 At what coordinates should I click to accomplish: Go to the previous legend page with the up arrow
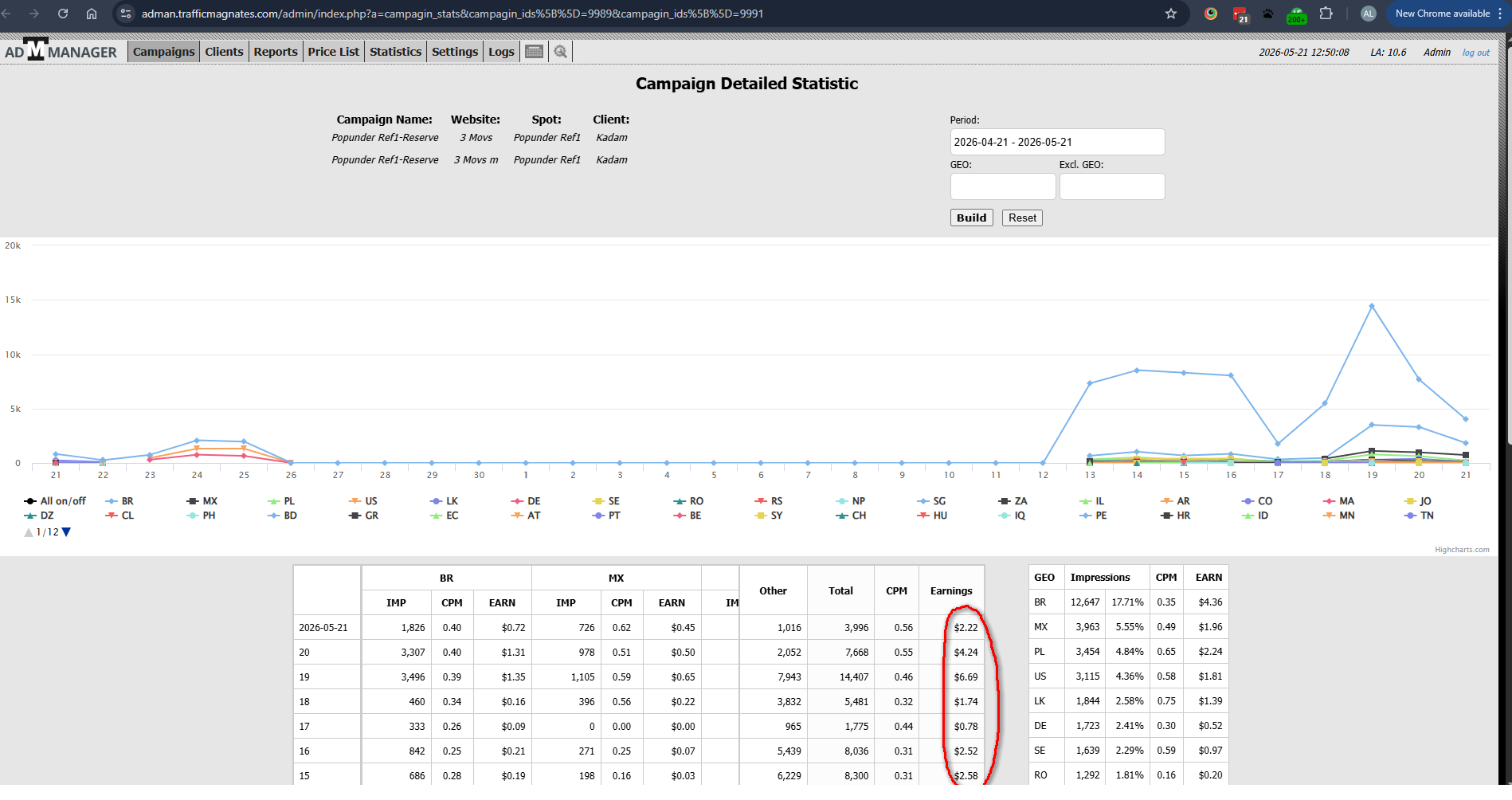point(29,532)
